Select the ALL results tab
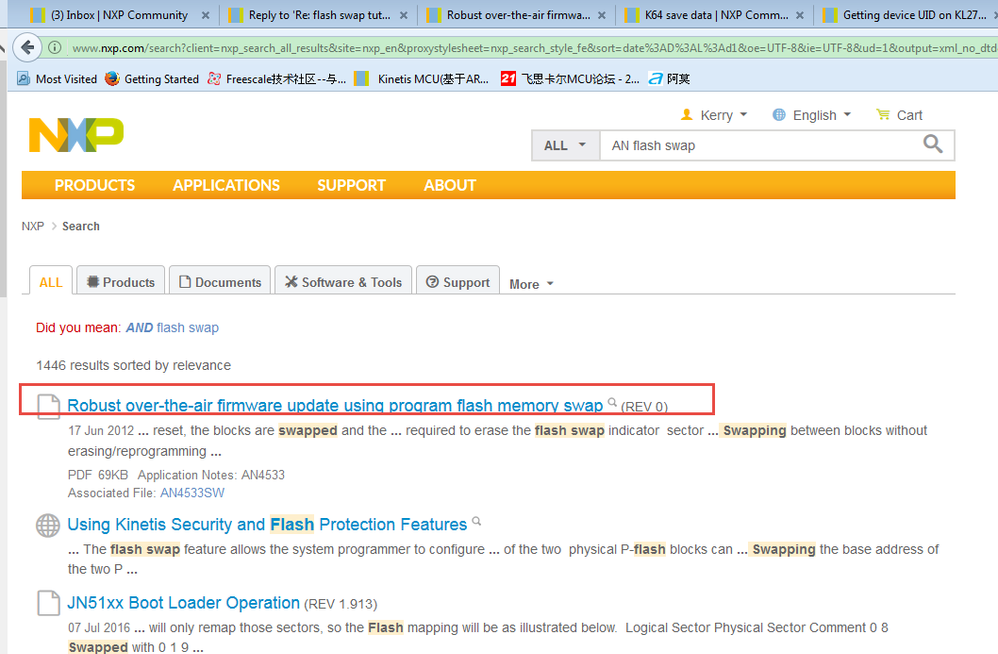 (51, 282)
